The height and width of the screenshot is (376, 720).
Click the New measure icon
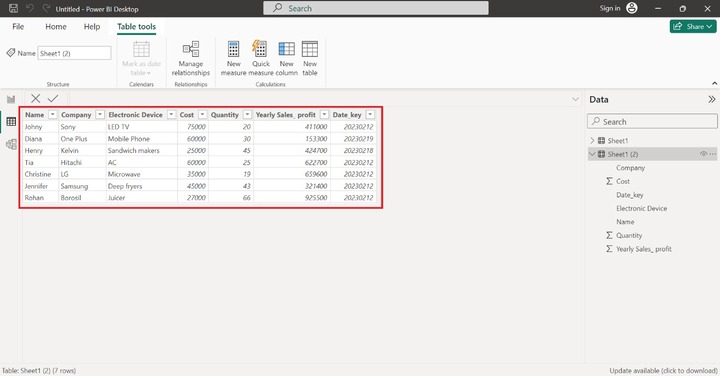(x=233, y=49)
